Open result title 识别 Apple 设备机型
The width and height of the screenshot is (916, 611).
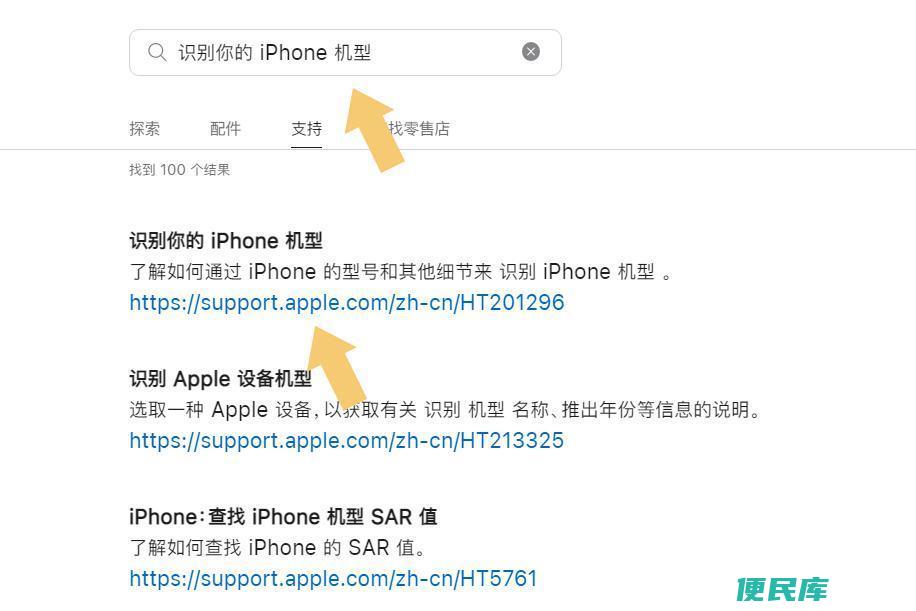[x=220, y=379]
